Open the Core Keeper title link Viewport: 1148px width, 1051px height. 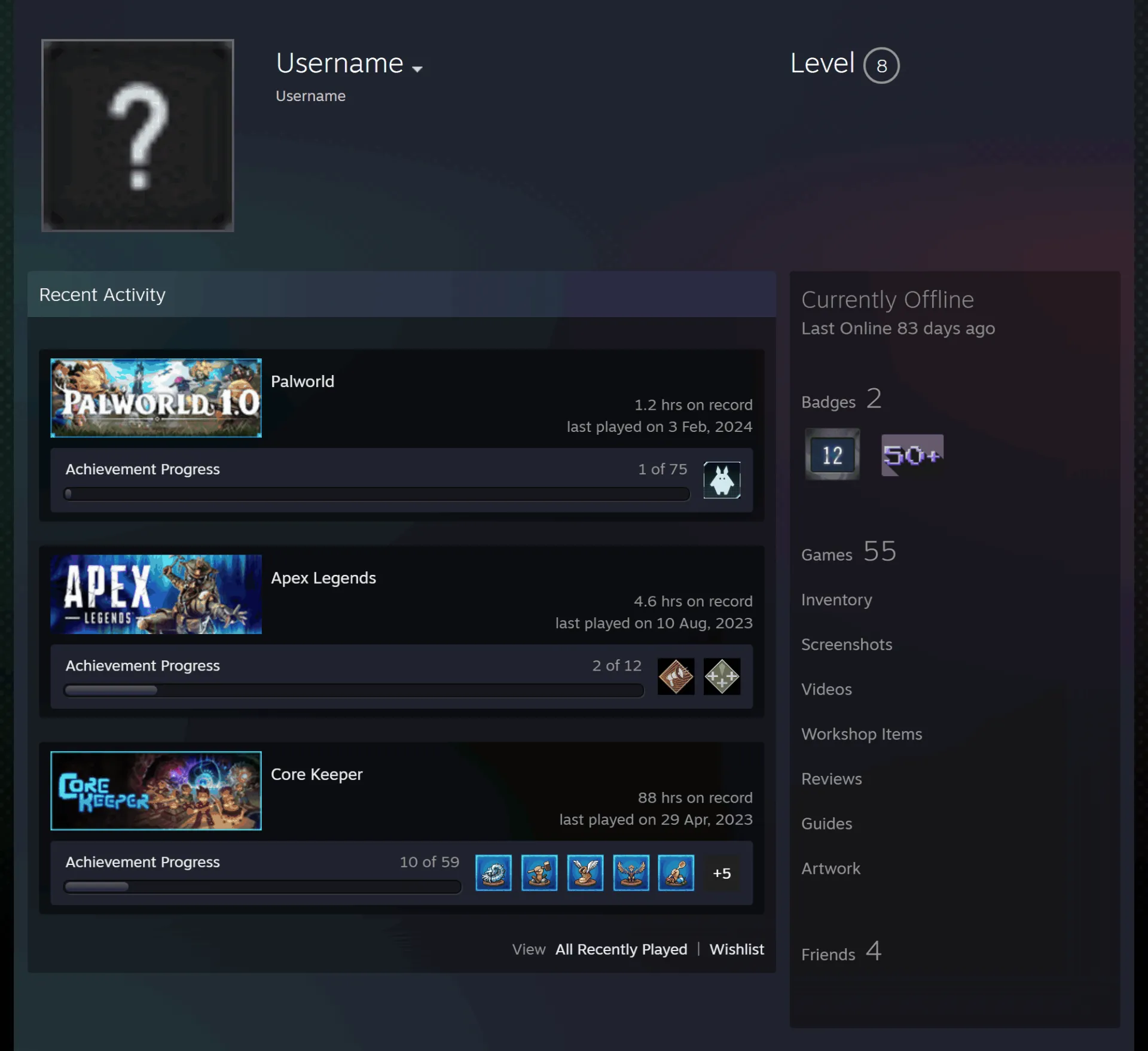(317, 774)
